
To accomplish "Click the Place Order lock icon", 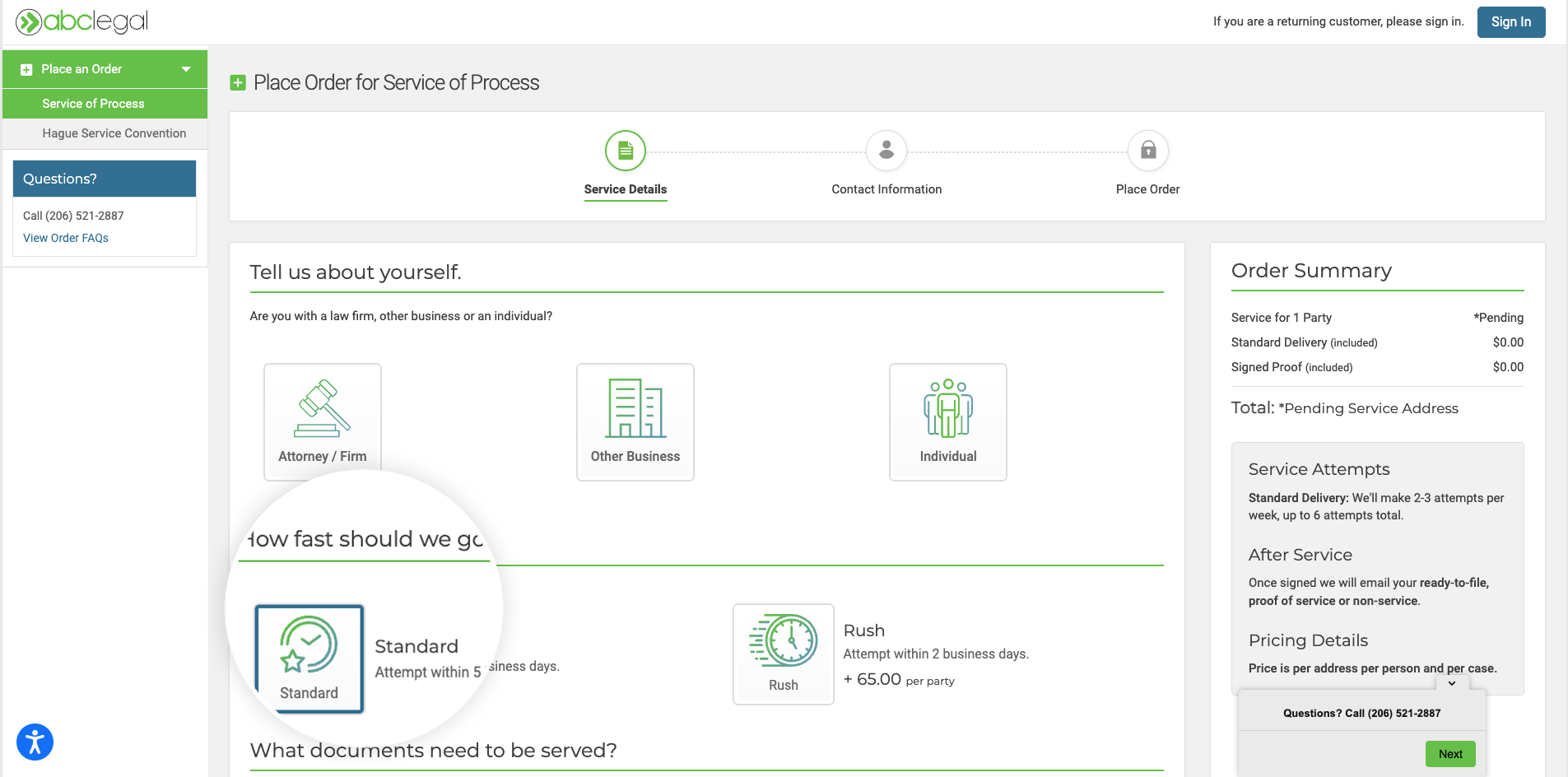I will pos(1147,151).
